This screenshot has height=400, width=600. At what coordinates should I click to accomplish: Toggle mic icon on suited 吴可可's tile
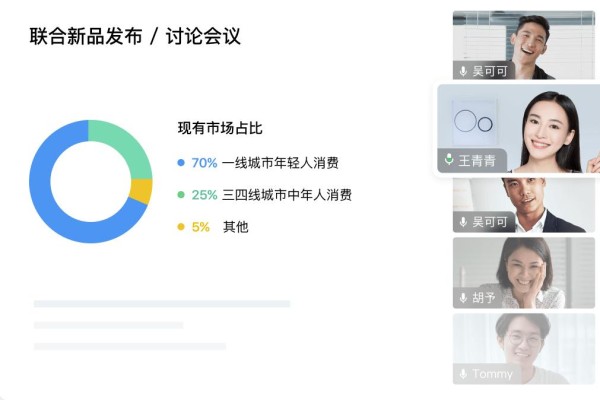[x=463, y=222]
